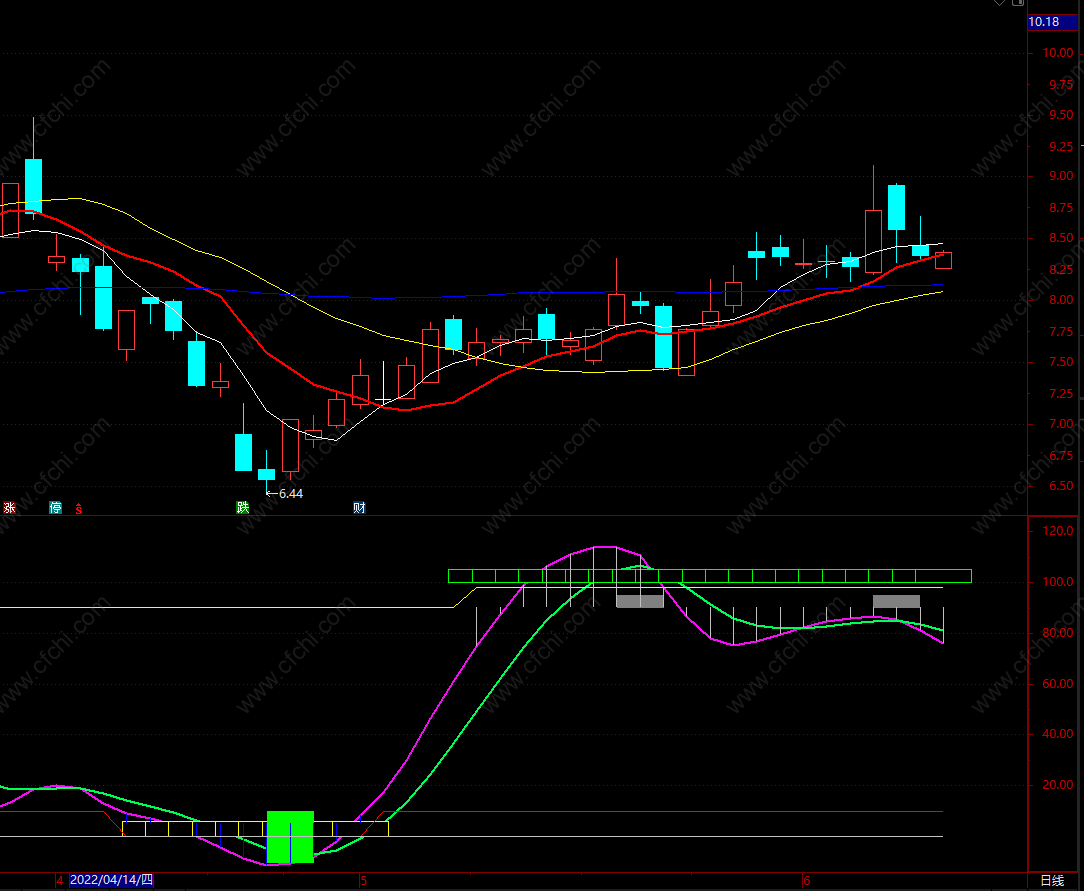Click the teal 停 event marker
Screen dimensions: 1084x891
click(55, 508)
